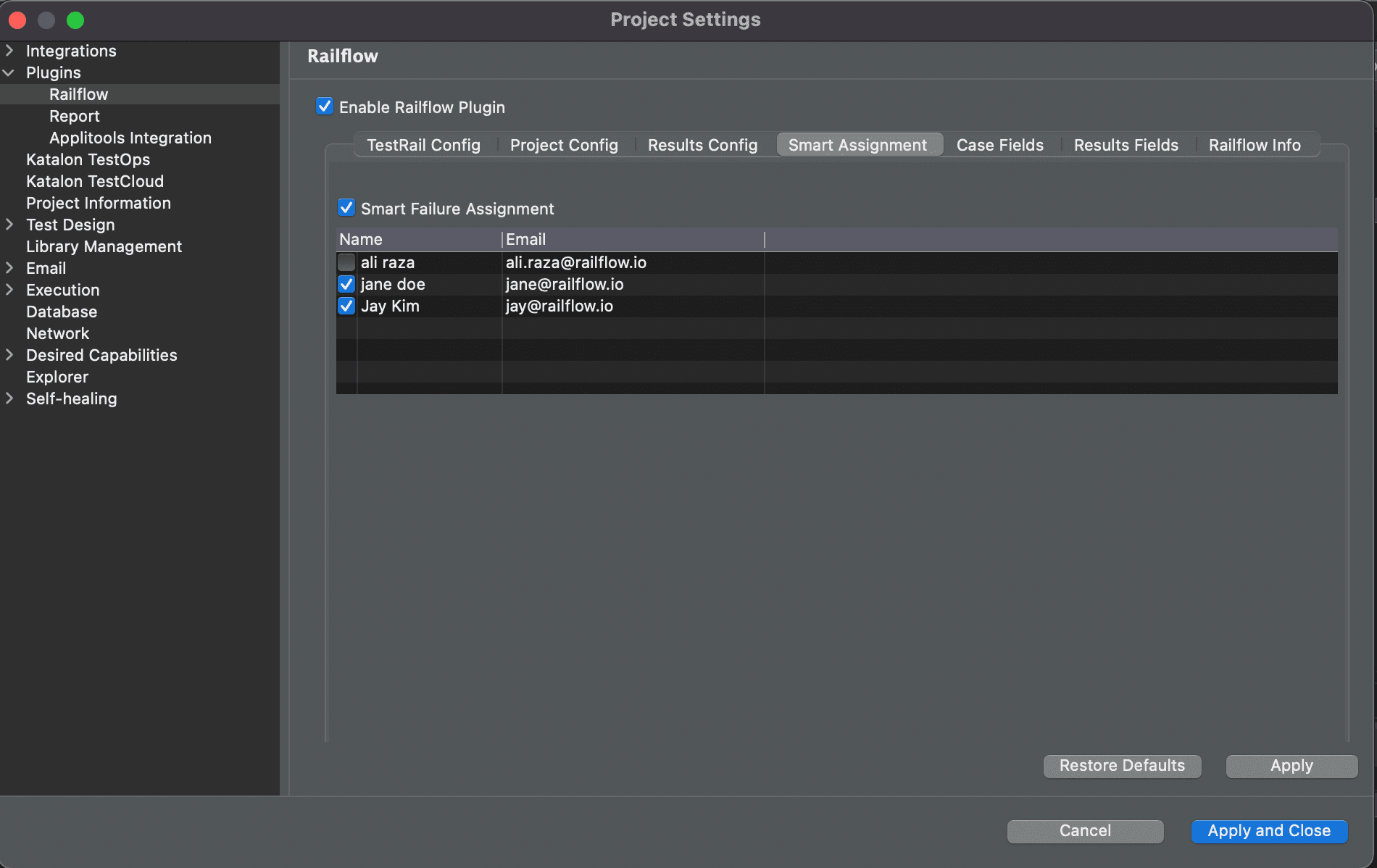Screen dimensions: 1377x868
Task: Click the Restore Defaults button
Action: 1122,766
